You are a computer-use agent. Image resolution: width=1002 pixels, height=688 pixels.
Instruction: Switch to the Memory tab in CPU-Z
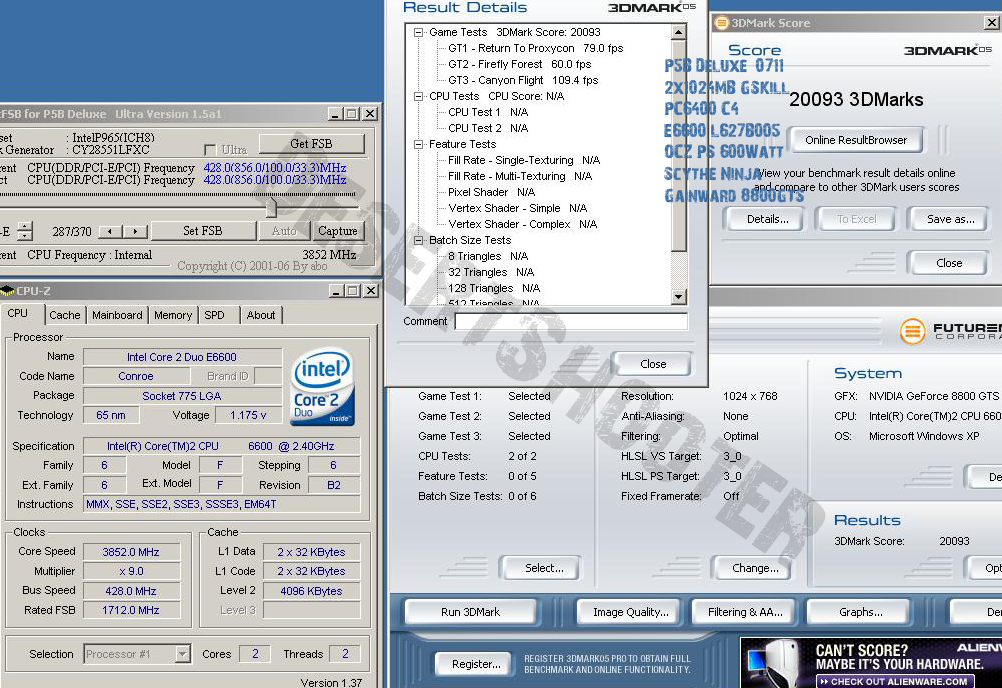point(172,315)
